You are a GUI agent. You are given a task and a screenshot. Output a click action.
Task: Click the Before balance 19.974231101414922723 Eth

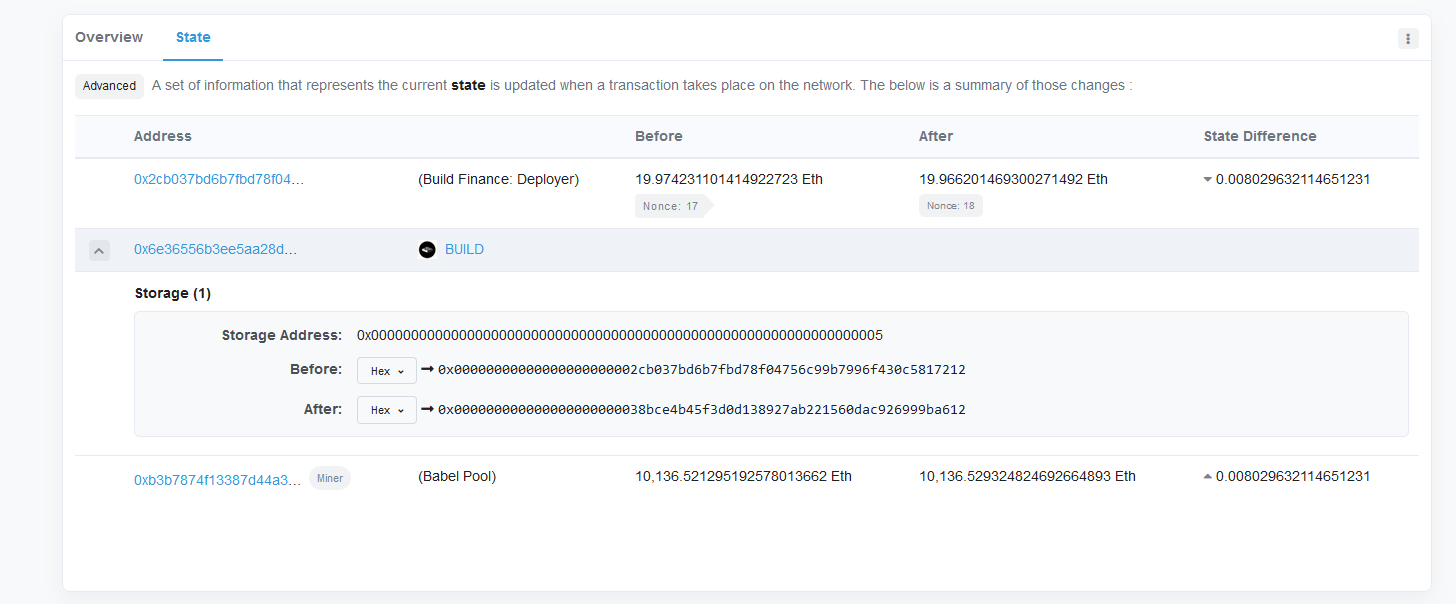[729, 180]
